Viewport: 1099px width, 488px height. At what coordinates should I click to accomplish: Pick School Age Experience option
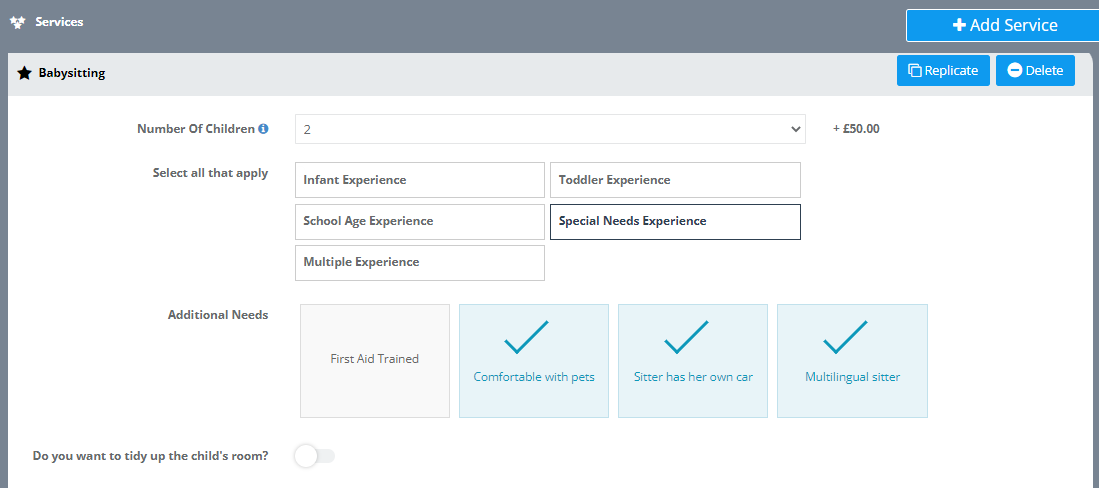click(419, 222)
